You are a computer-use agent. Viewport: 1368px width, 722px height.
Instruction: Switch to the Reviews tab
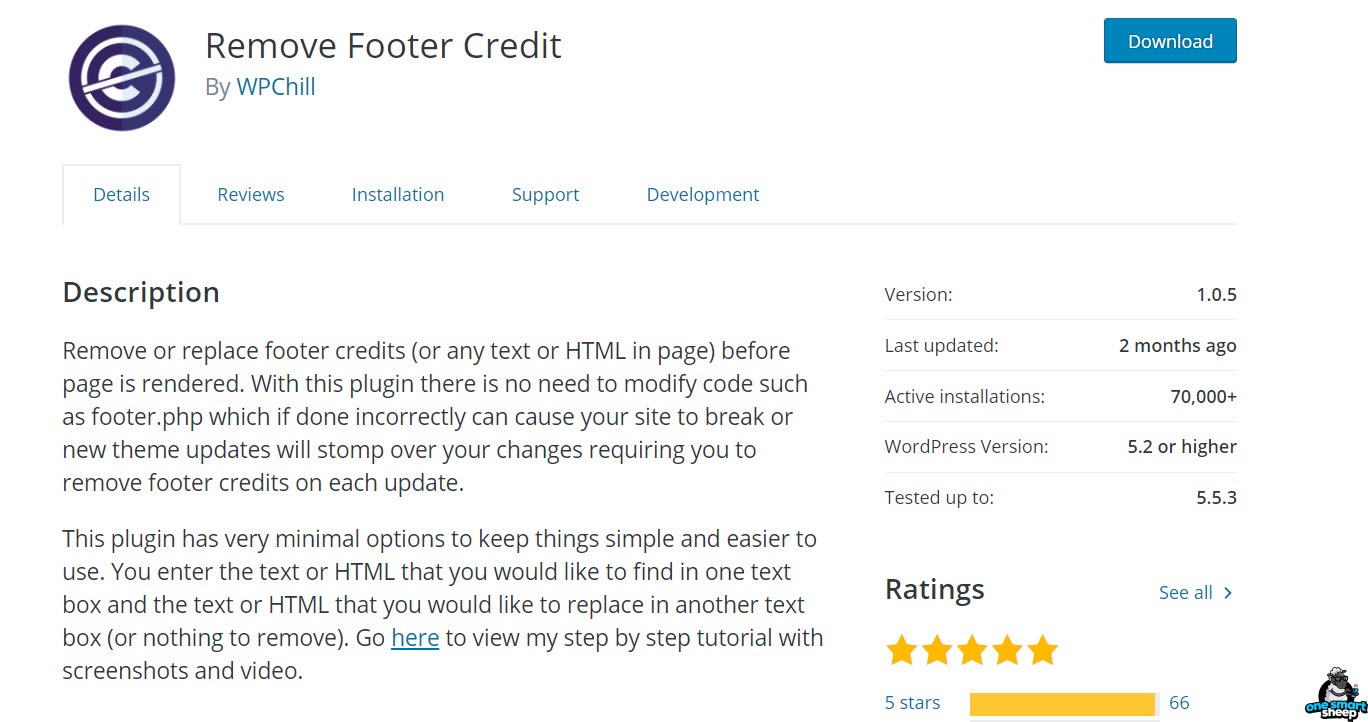[250, 194]
